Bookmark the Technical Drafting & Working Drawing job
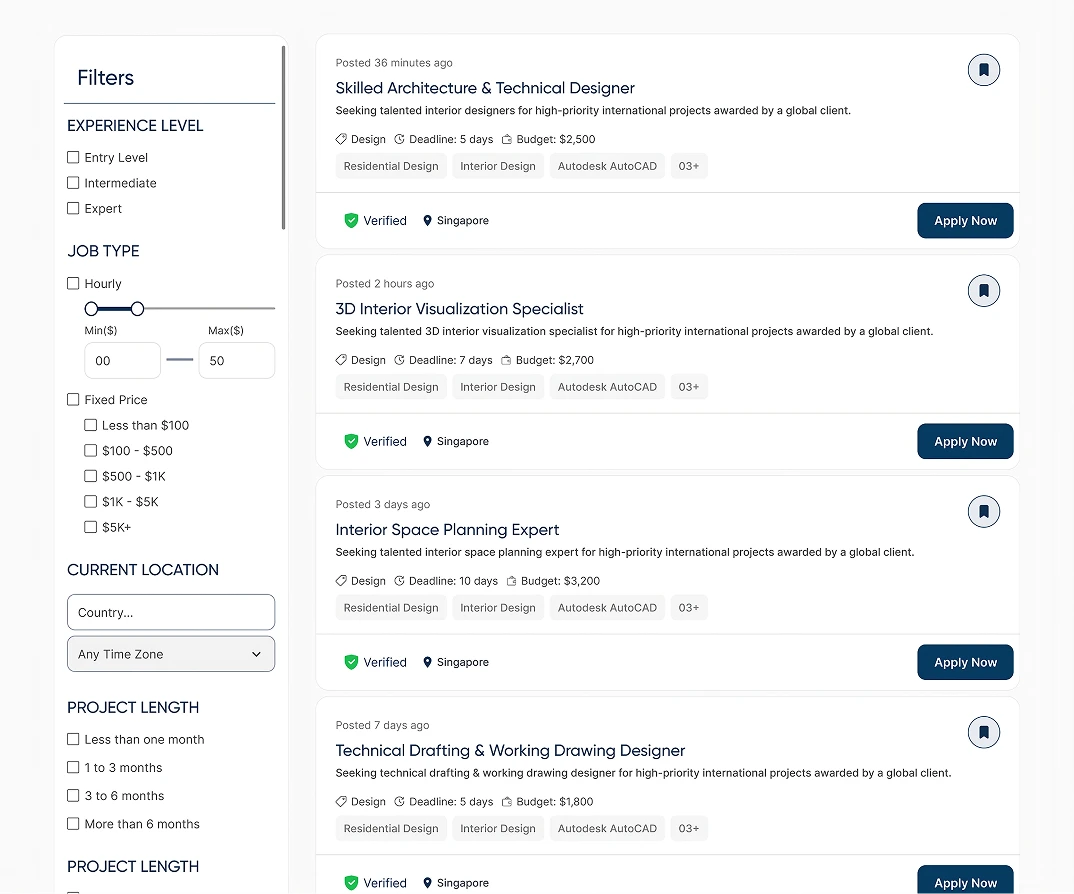This screenshot has width=1074, height=894. (x=983, y=733)
